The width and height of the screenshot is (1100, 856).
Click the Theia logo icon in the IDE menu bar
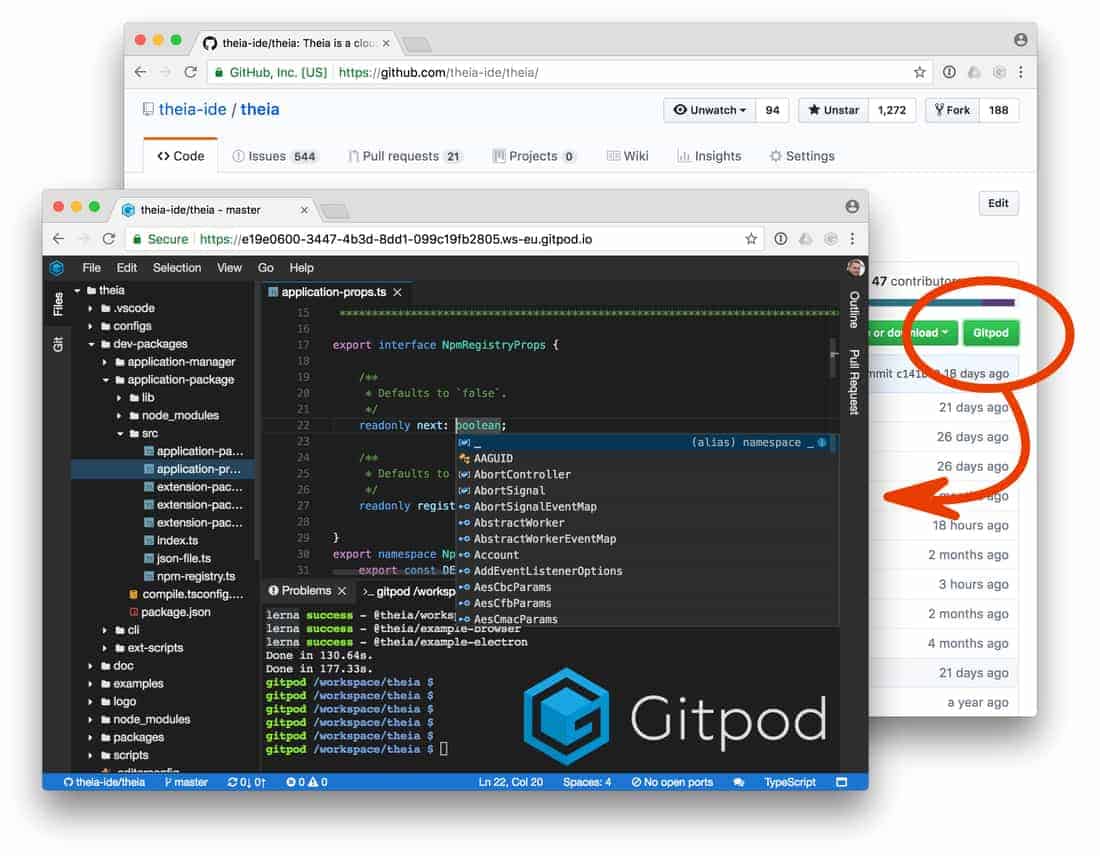57,267
